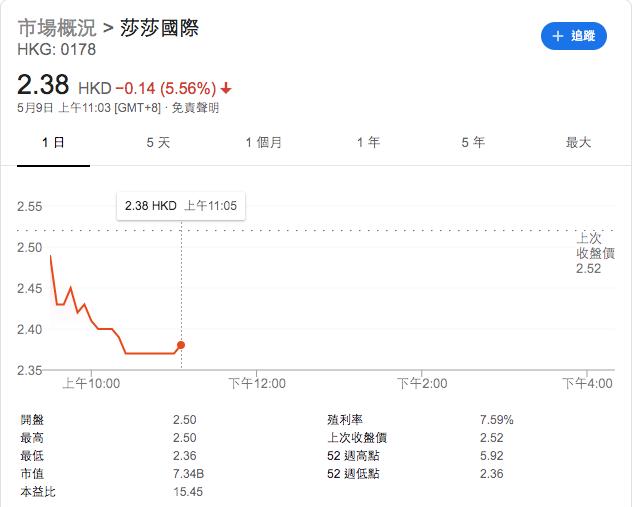Click the 市值 value 7.34B
Image resolution: width=635 pixels, height=507 pixels.
coord(189,474)
